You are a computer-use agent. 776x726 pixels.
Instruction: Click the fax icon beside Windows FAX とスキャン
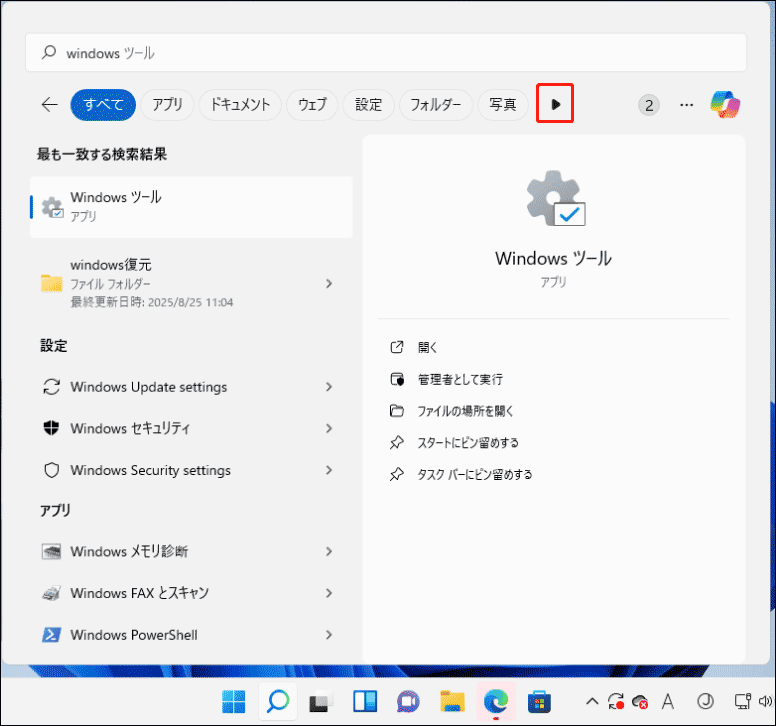[x=51, y=592]
